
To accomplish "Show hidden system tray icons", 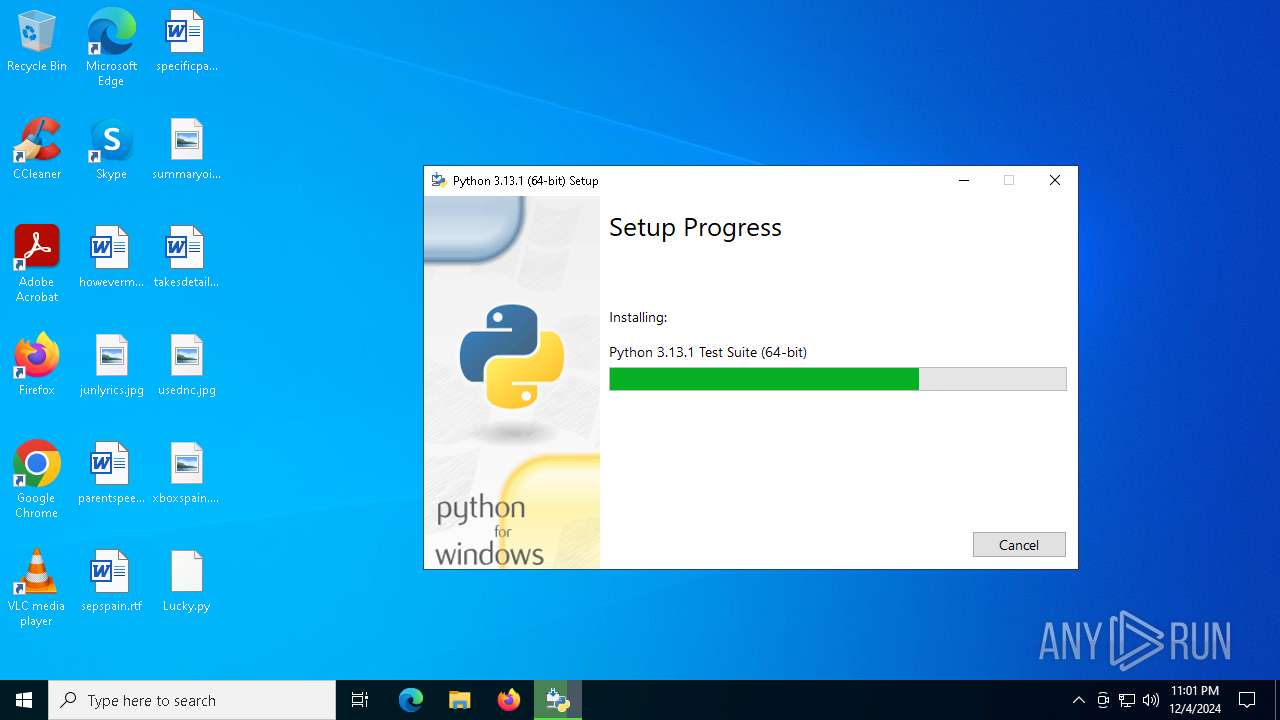I will [1078, 700].
